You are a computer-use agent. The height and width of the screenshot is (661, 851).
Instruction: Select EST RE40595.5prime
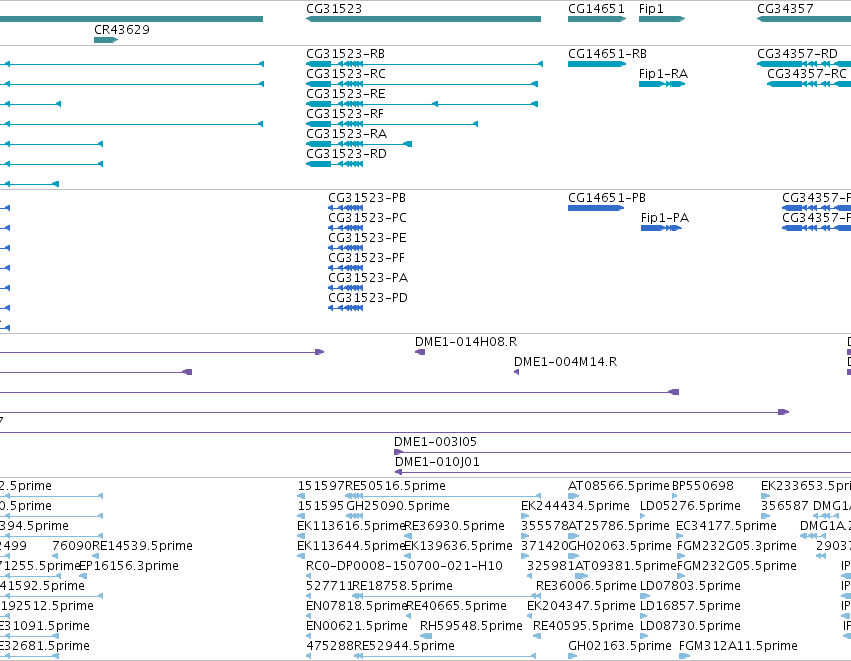[x=537, y=636]
